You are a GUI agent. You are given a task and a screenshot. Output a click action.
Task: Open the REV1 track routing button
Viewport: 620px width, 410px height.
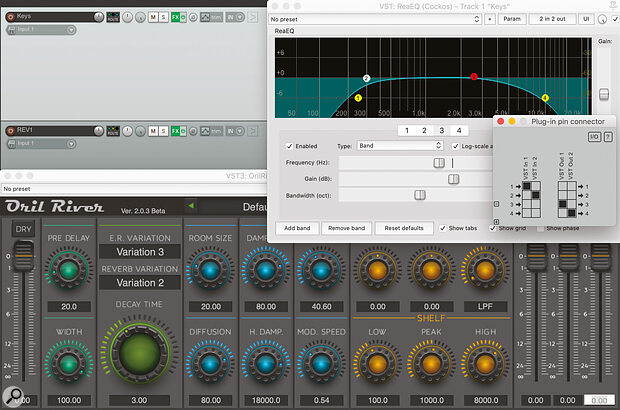(x=113, y=131)
